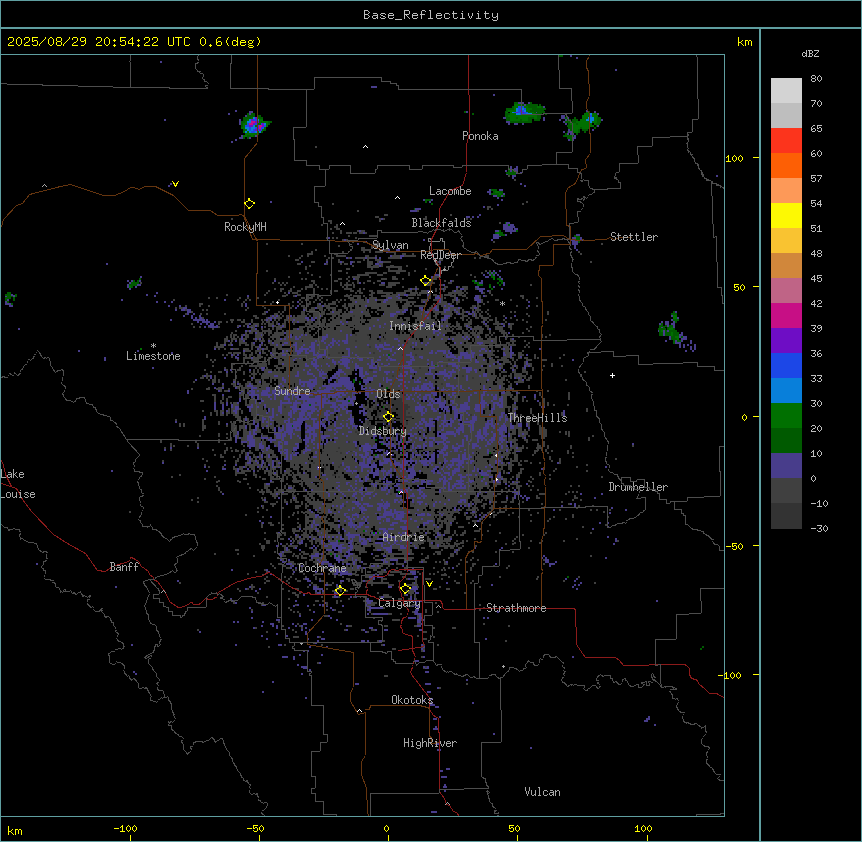
Task: Click the Olds city label
Action: (388, 394)
